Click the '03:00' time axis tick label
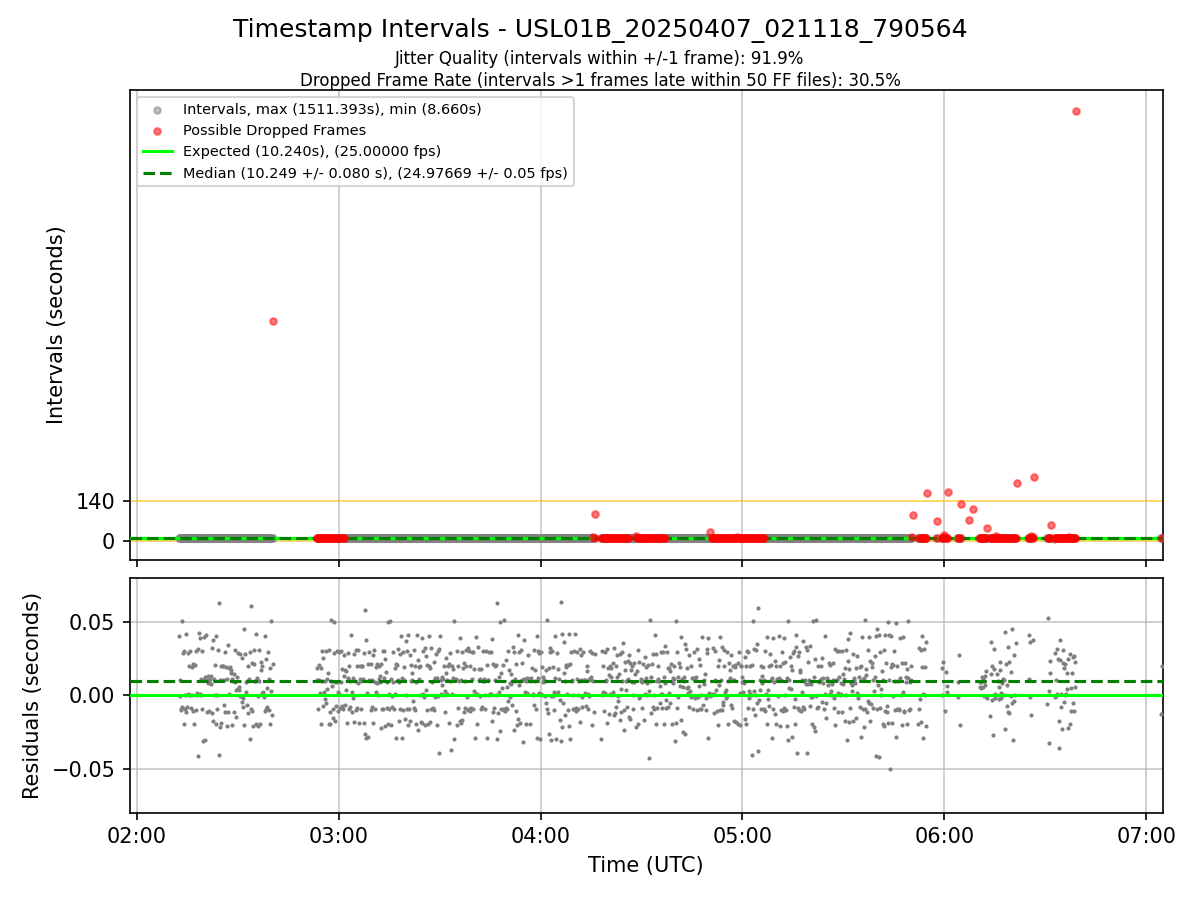The image size is (1200, 900). (x=339, y=833)
